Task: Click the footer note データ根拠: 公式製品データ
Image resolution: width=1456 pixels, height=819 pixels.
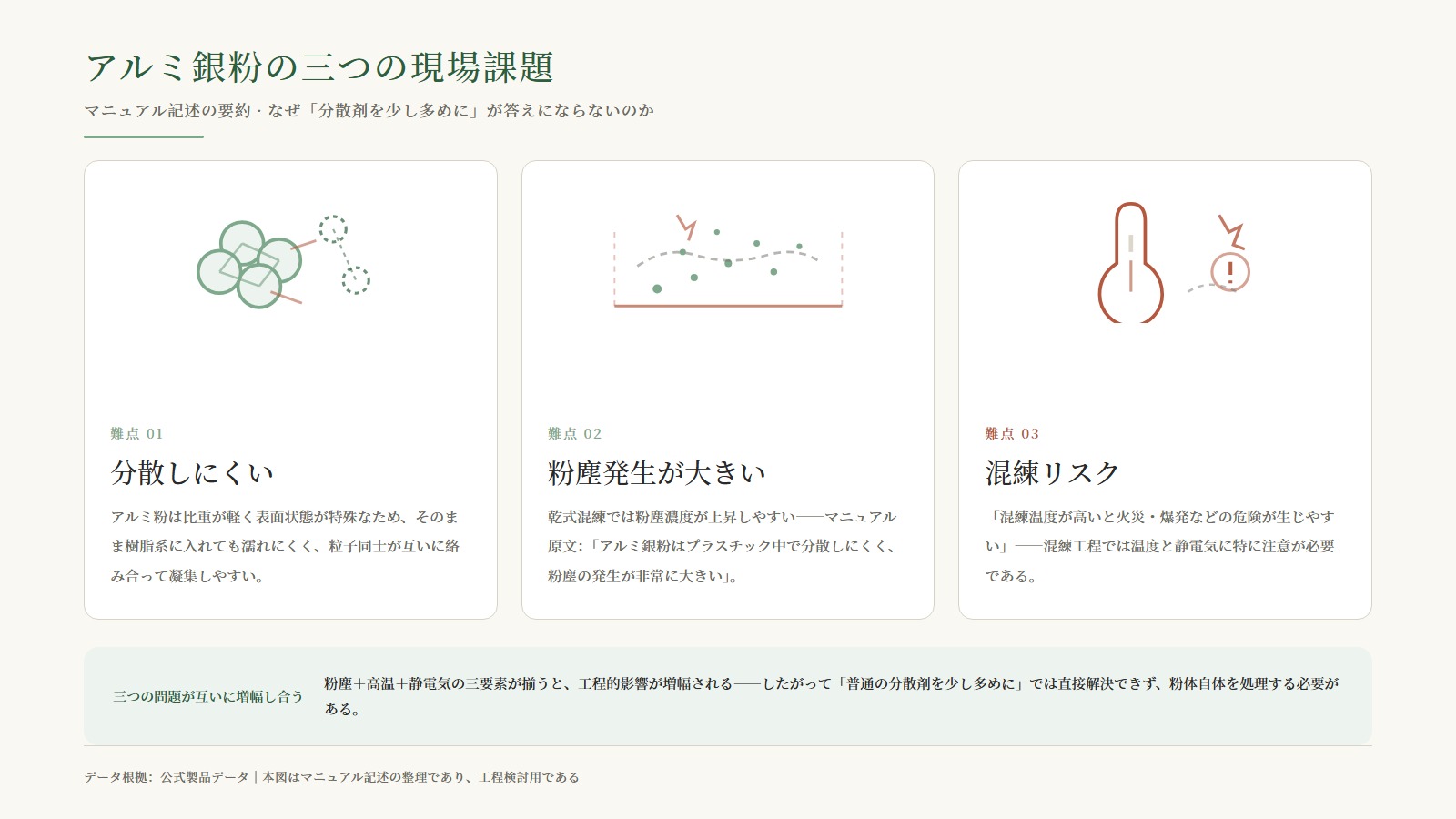Action: (332, 777)
